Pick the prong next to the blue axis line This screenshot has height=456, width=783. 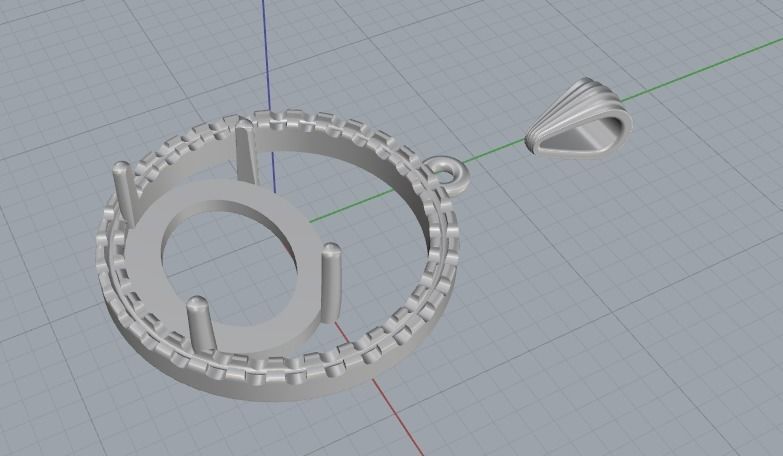[x=245, y=150]
